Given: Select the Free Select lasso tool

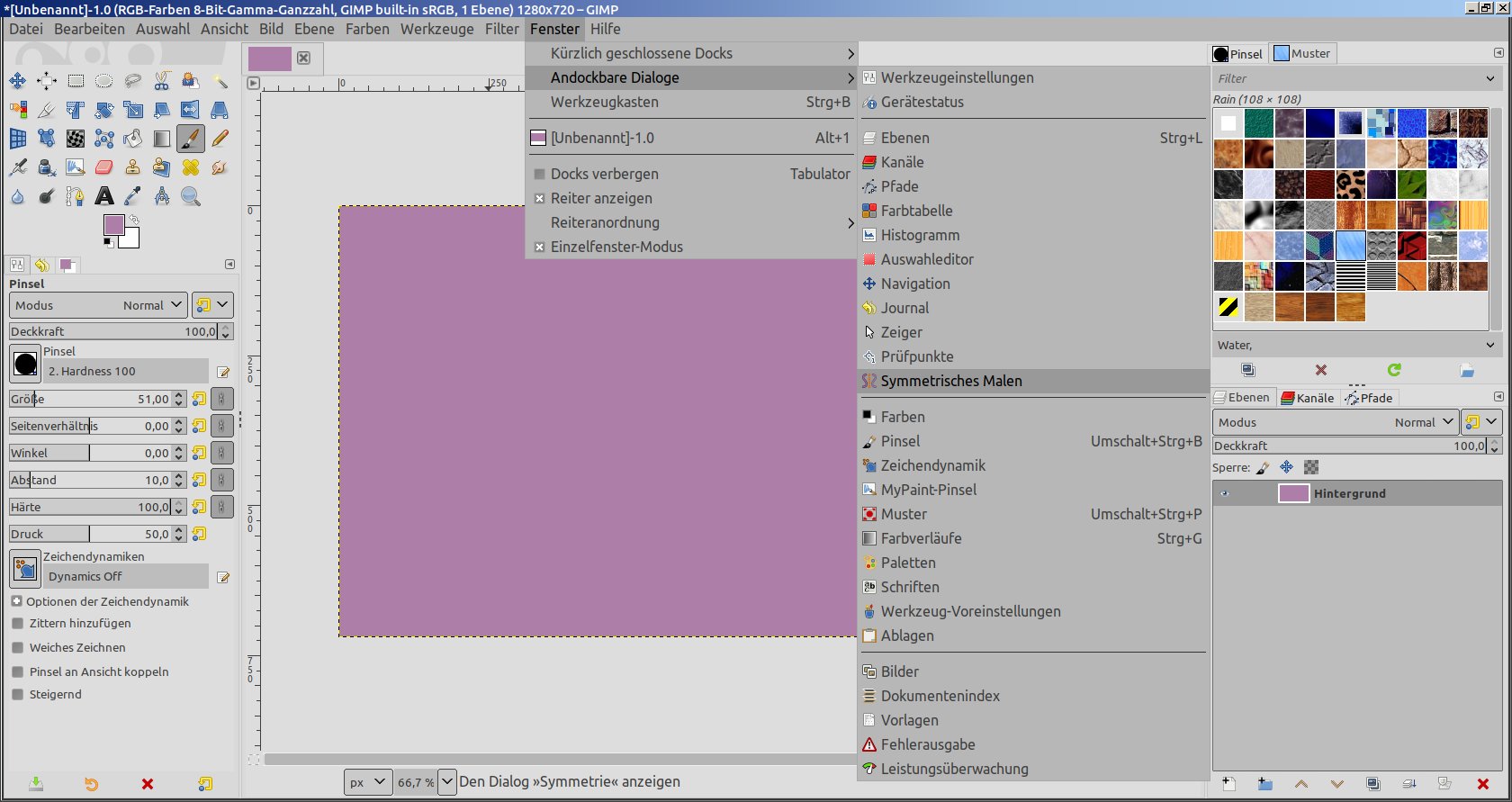Looking at the screenshot, I should [x=133, y=81].
